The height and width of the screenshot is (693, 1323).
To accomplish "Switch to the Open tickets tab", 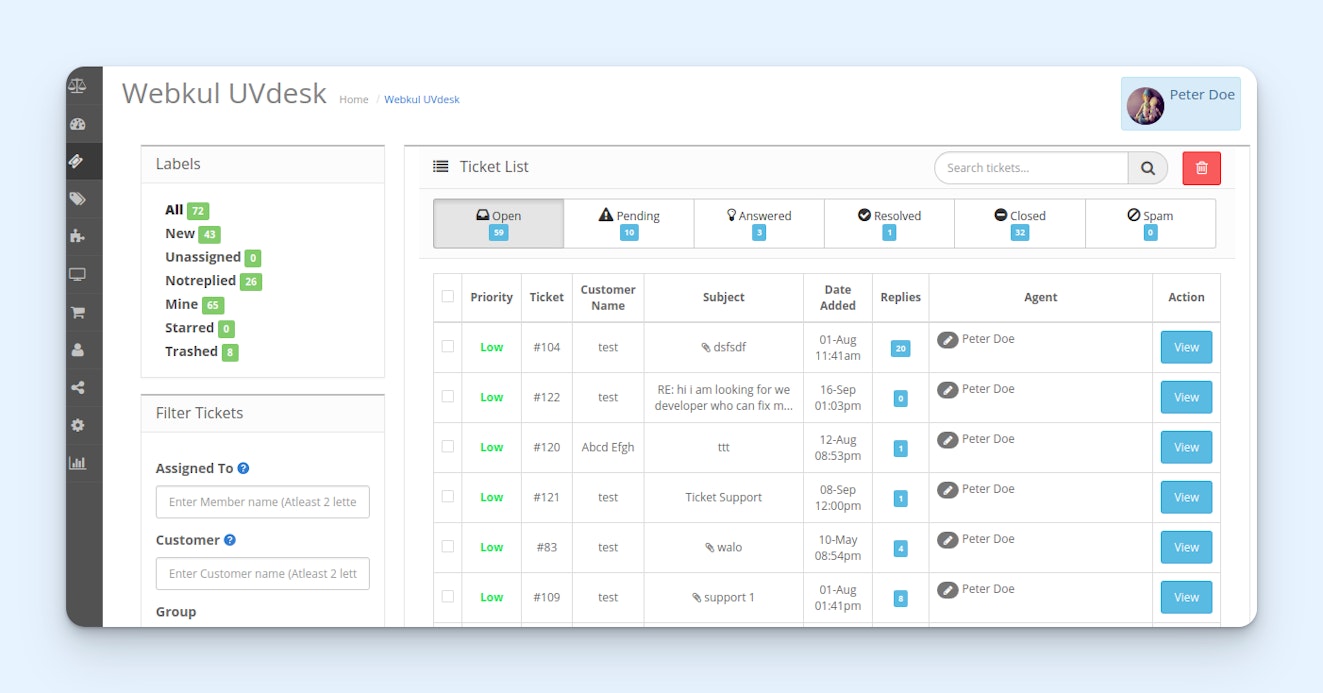I will [498, 223].
